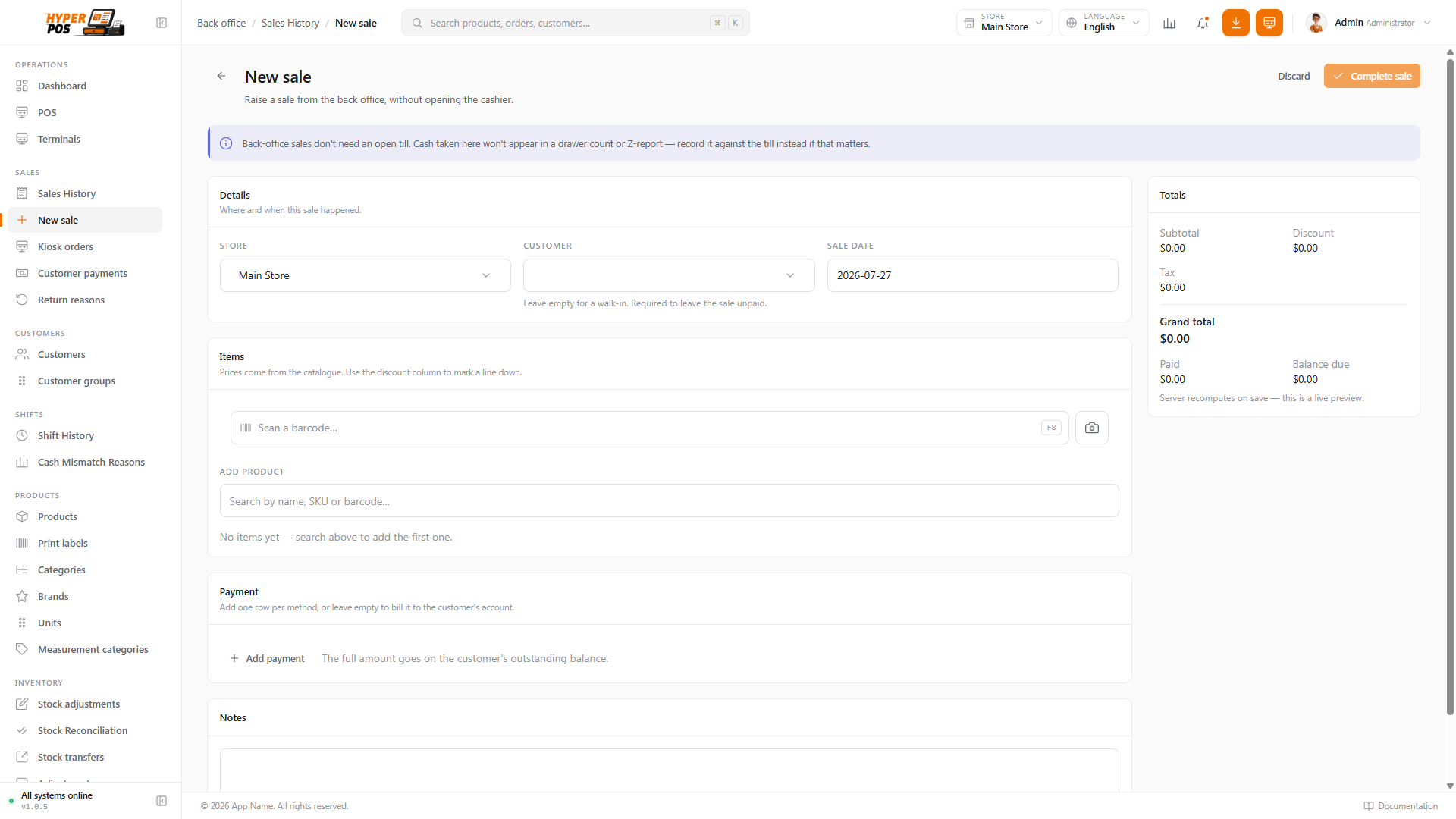Click the Complete sale button
Screen dimensions: 1456x819
click(x=1372, y=76)
